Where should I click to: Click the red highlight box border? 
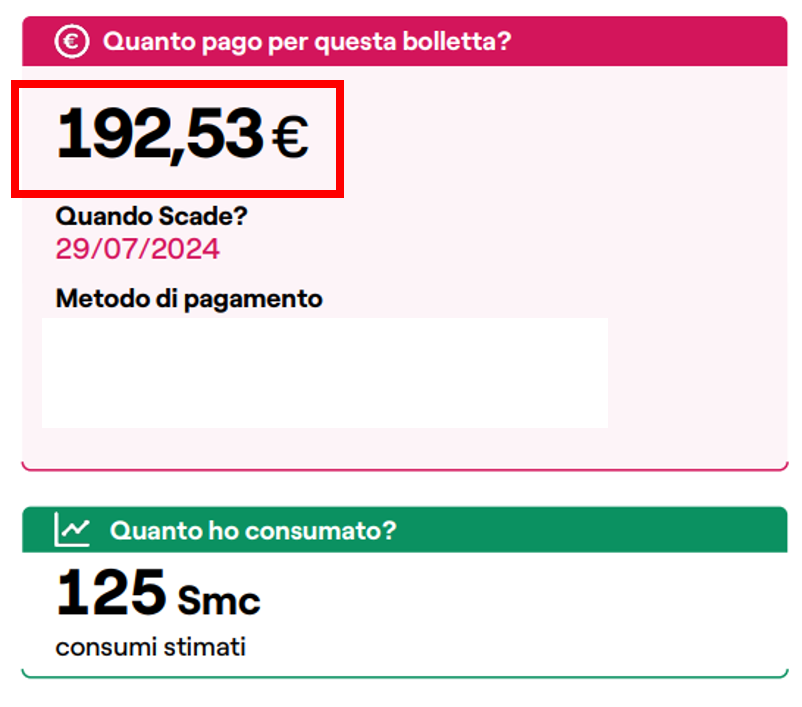coord(177,84)
